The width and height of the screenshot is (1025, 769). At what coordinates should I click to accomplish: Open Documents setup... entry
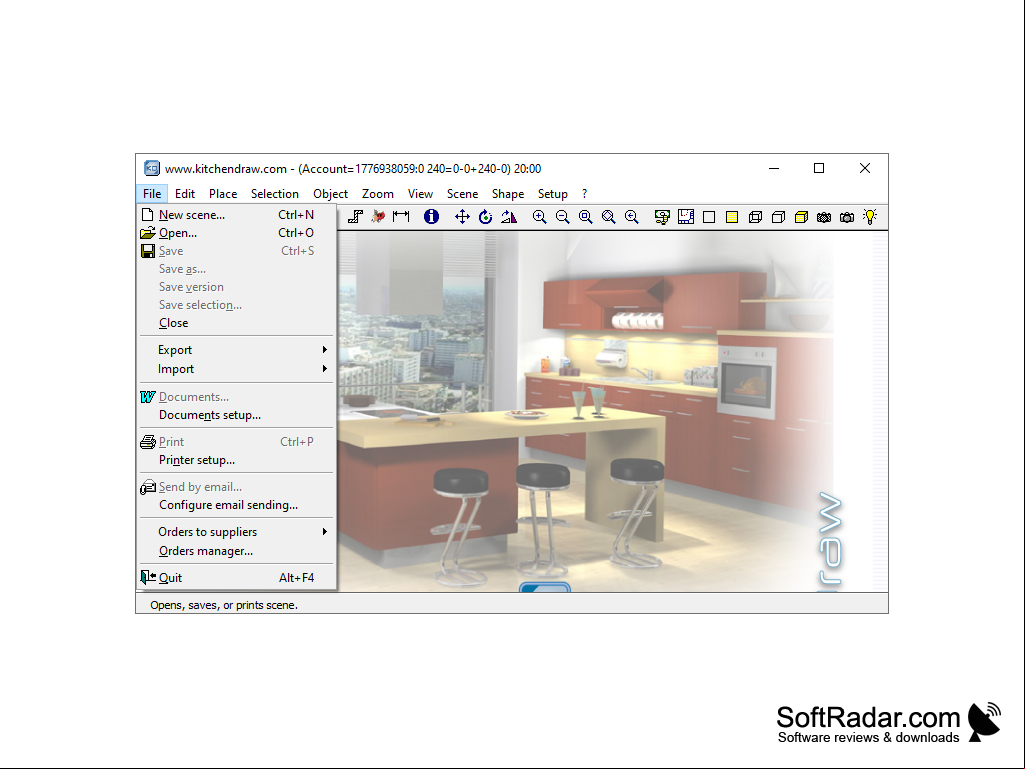pyautogui.click(x=237, y=415)
